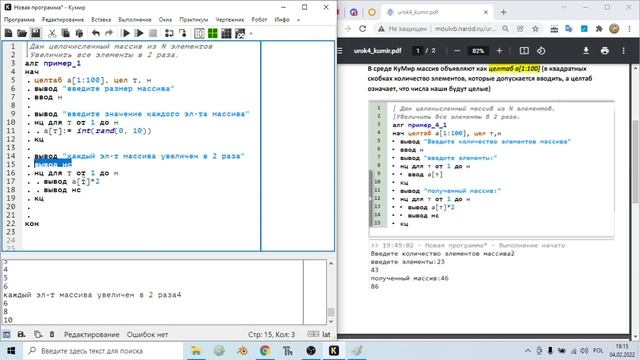Open the Выполнение menu
640x360 pixels.
[135, 20]
